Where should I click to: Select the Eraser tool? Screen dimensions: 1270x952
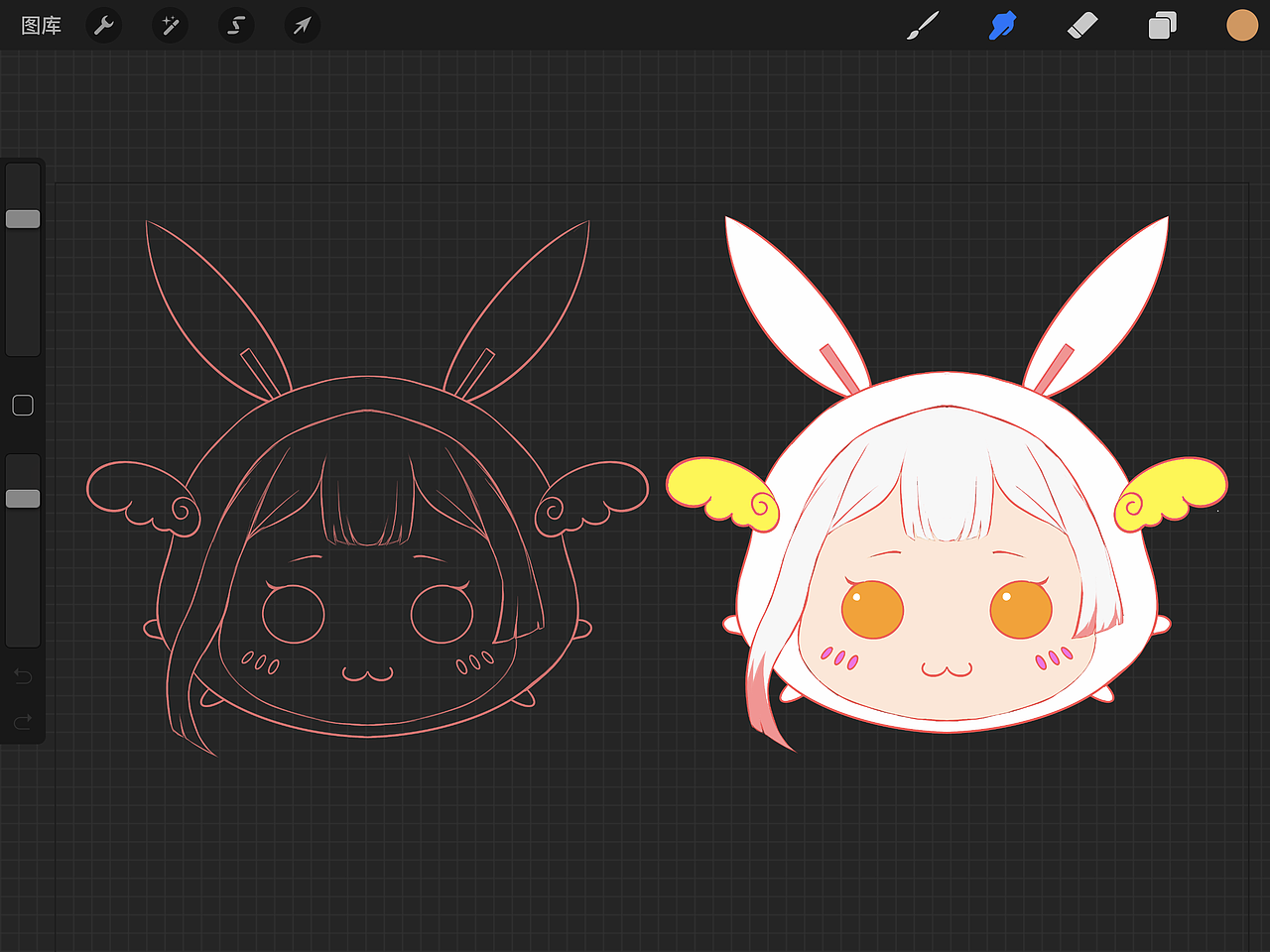tap(1082, 26)
